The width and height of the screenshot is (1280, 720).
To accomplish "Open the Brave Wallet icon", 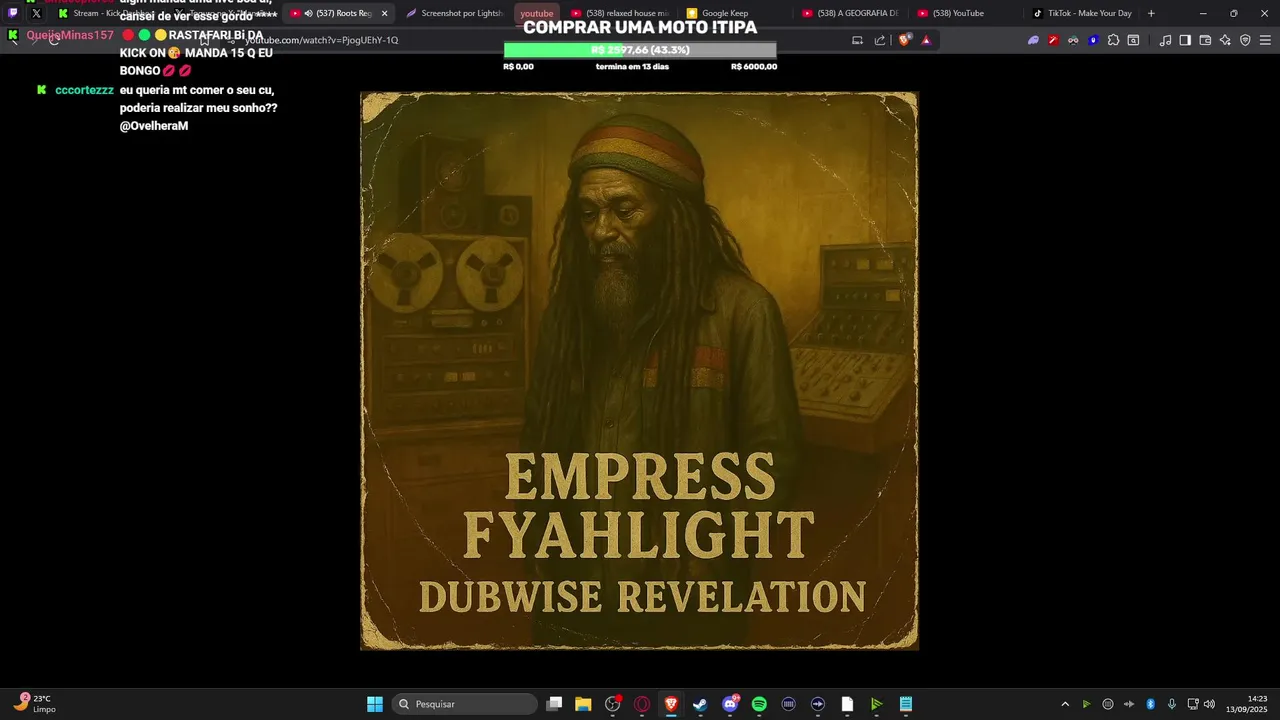I will coord(1205,40).
